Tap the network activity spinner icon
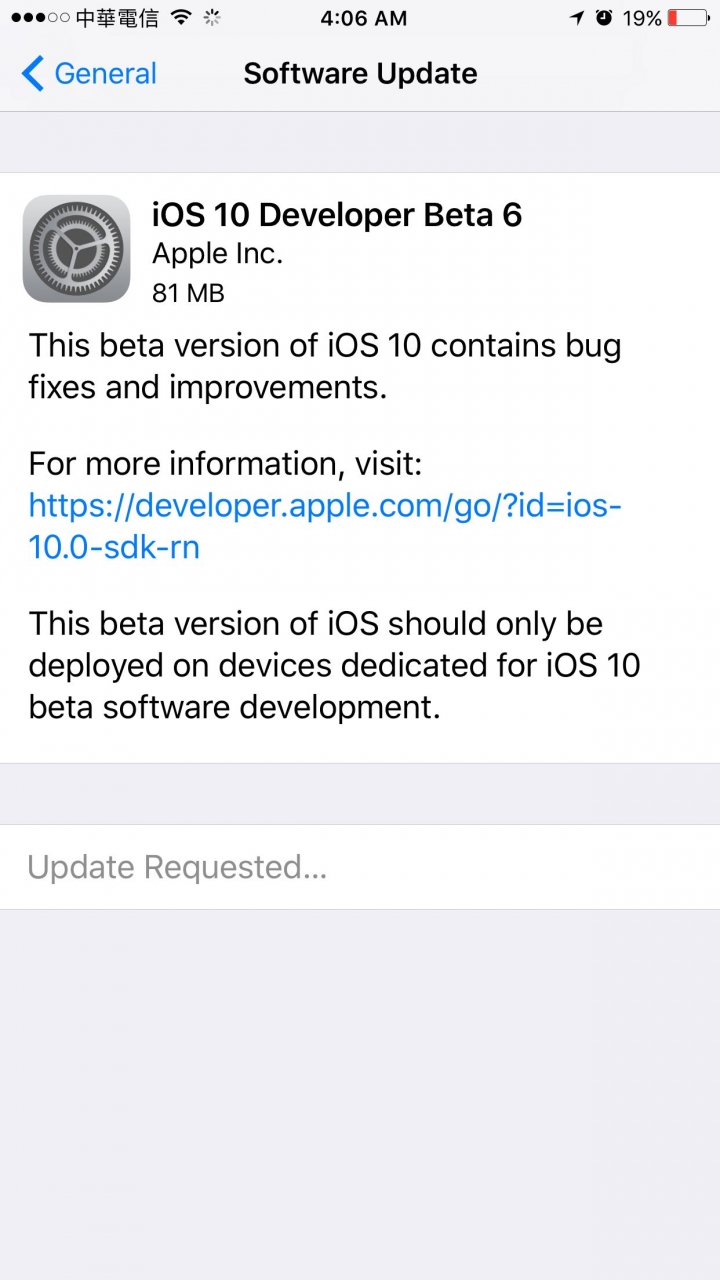Screen dimensions: 720x1280 (211, 18)
